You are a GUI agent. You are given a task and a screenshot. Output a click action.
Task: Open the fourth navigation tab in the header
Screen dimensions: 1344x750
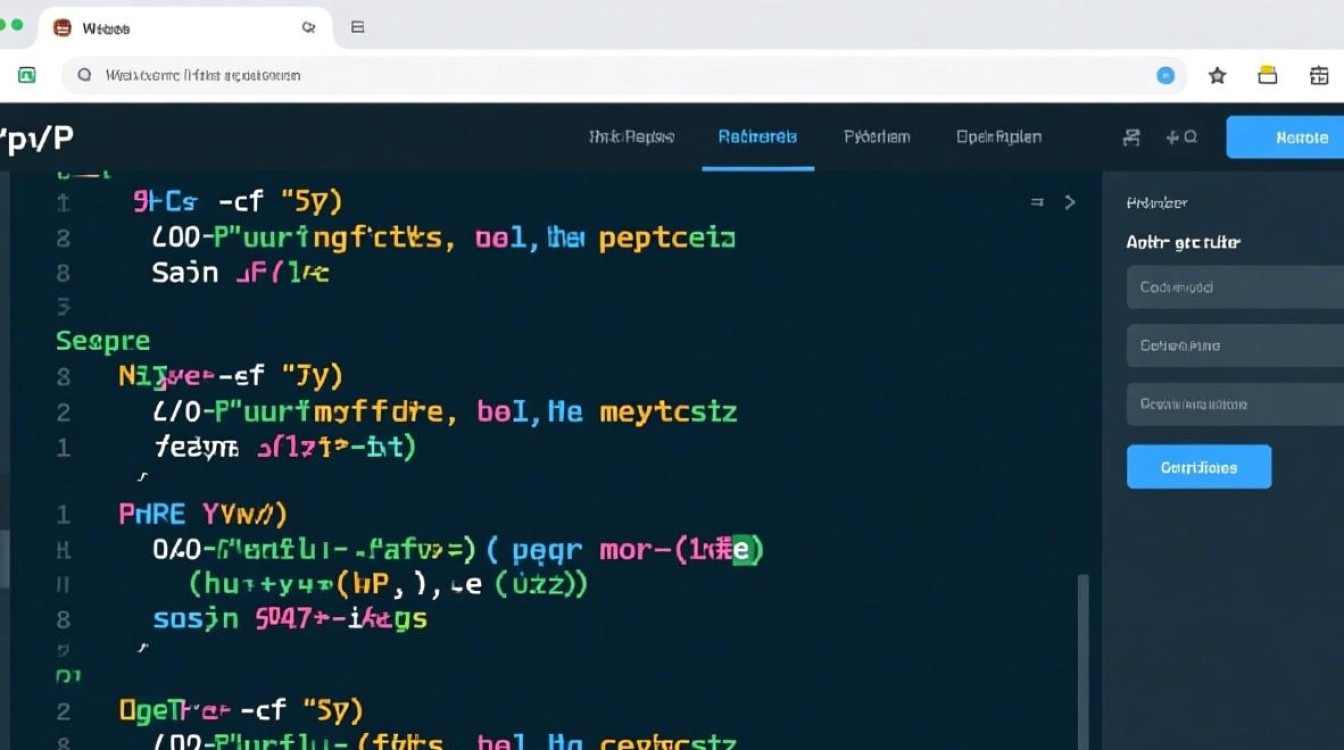[x=998, y=137]
